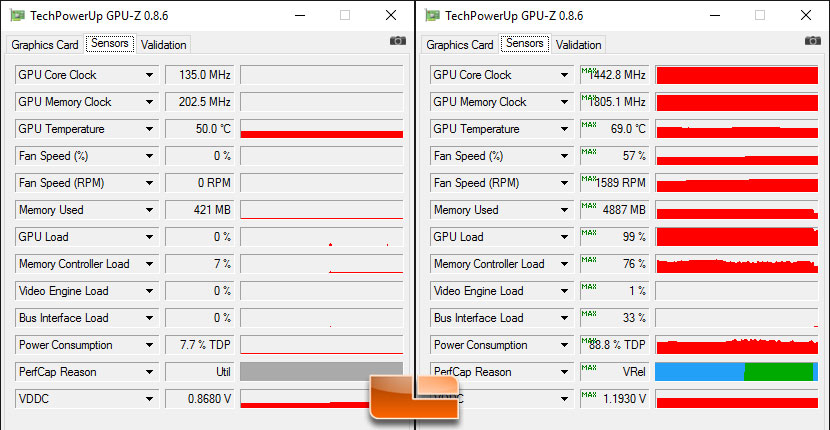Maximize the left GPU-Z window
Image resolution: width=830 pixels, height=430 pixels.
point(345,15)
